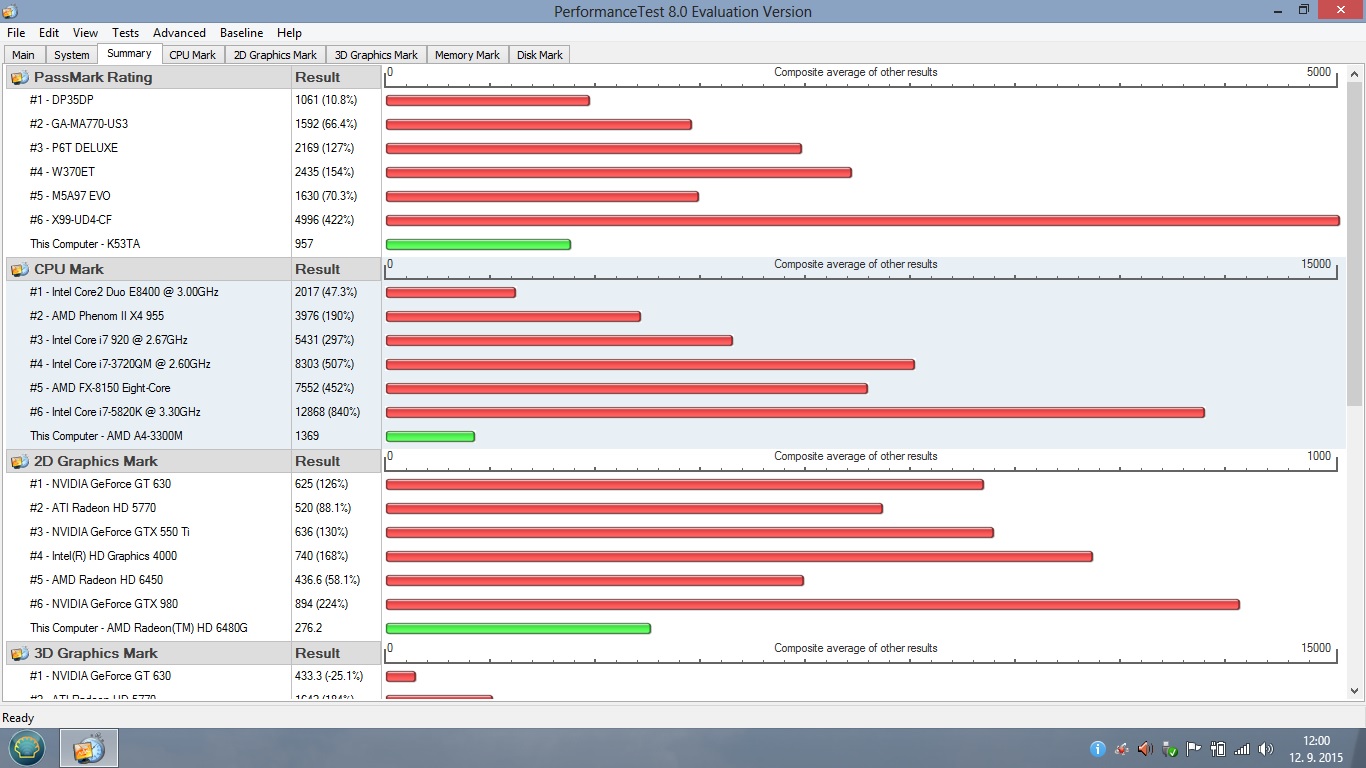Switch to the Memory Mark tab
Viewport: 1366px width, 768px height.
(x=467, y=55)
